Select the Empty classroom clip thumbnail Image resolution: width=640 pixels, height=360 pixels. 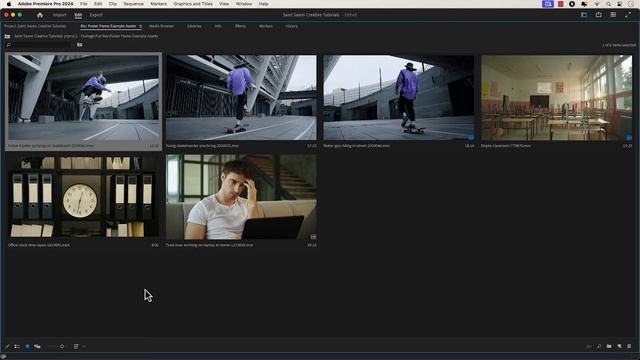click(556, 98)
